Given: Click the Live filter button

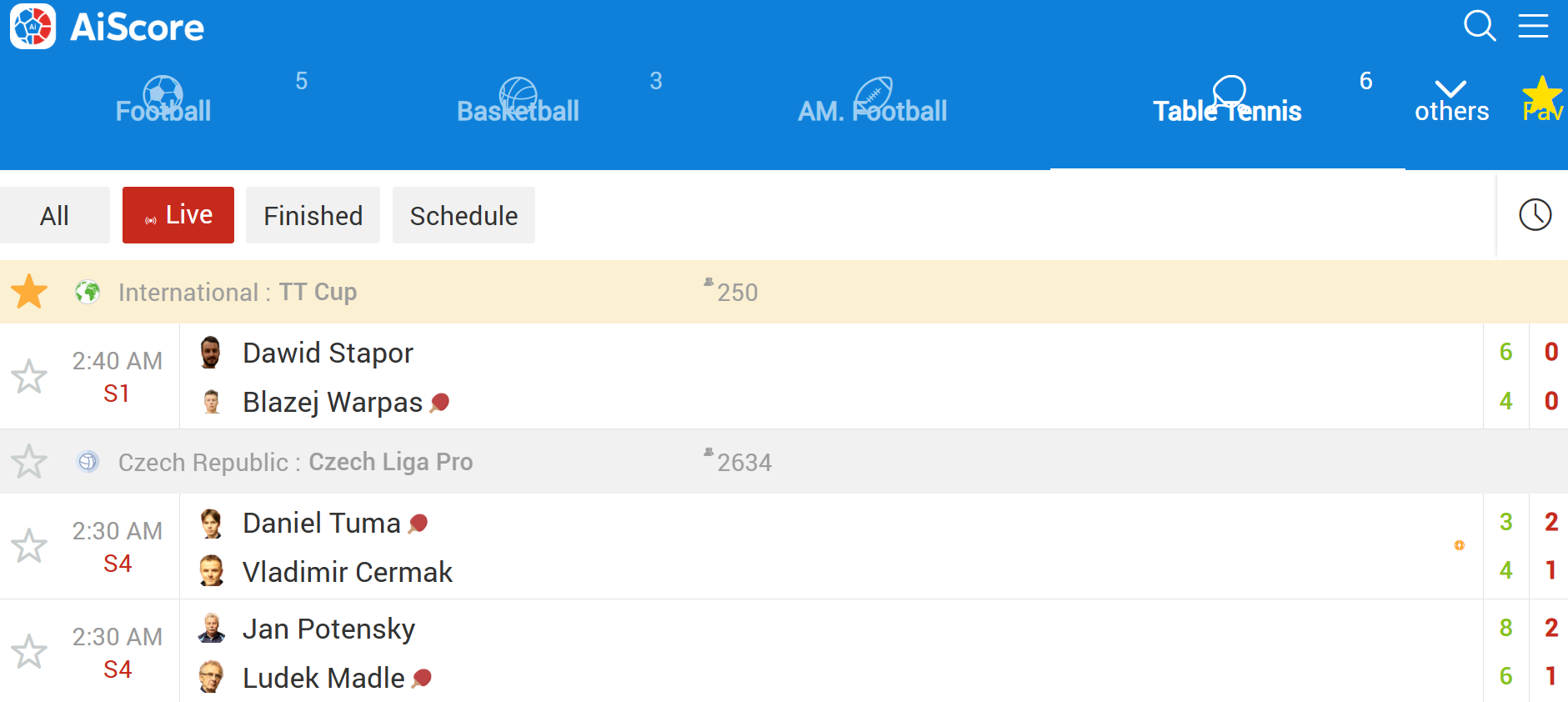Looking at the screenshot, I should 178,215.
